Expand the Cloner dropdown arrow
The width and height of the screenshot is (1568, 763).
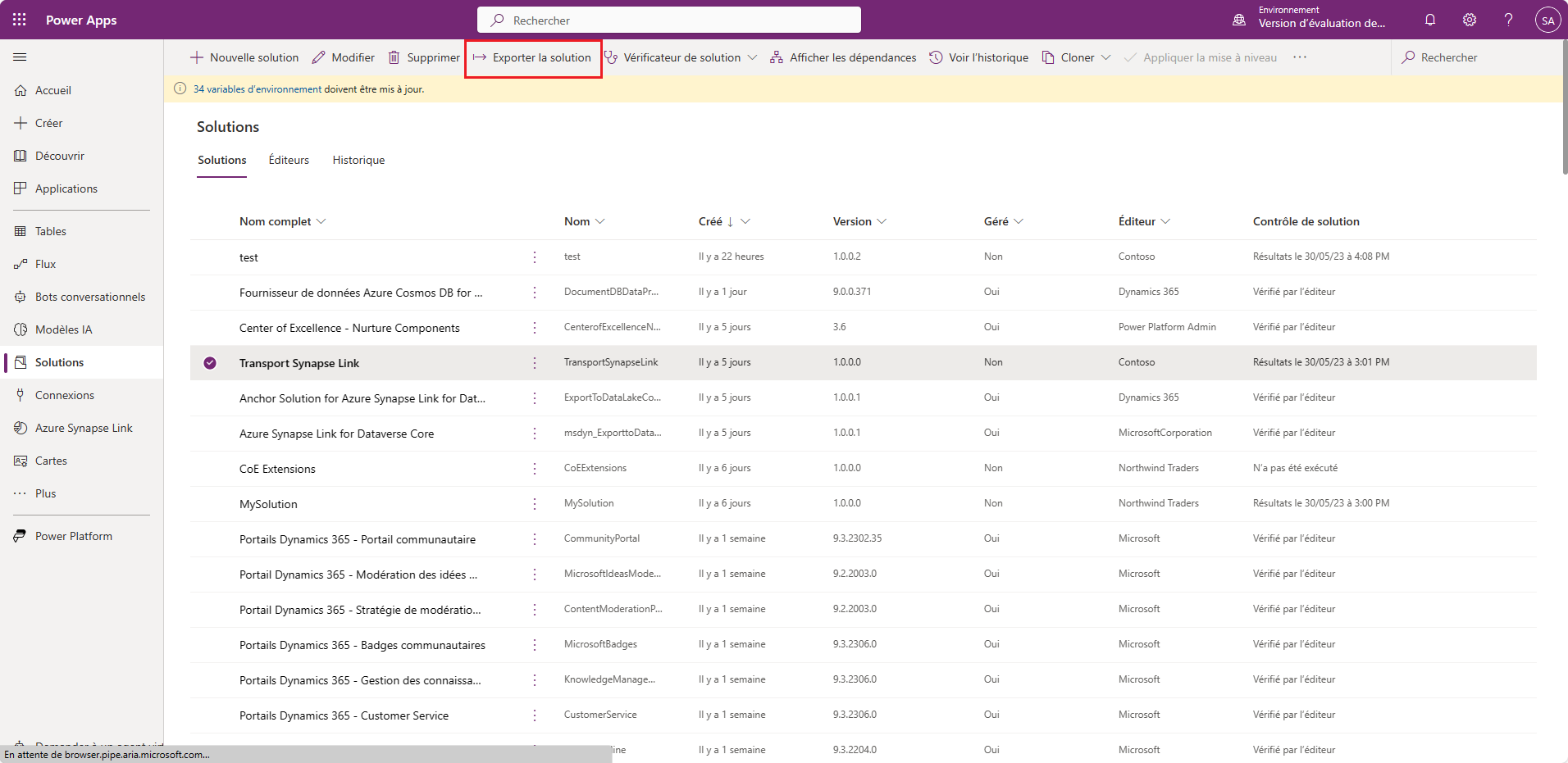[1105, 57]
